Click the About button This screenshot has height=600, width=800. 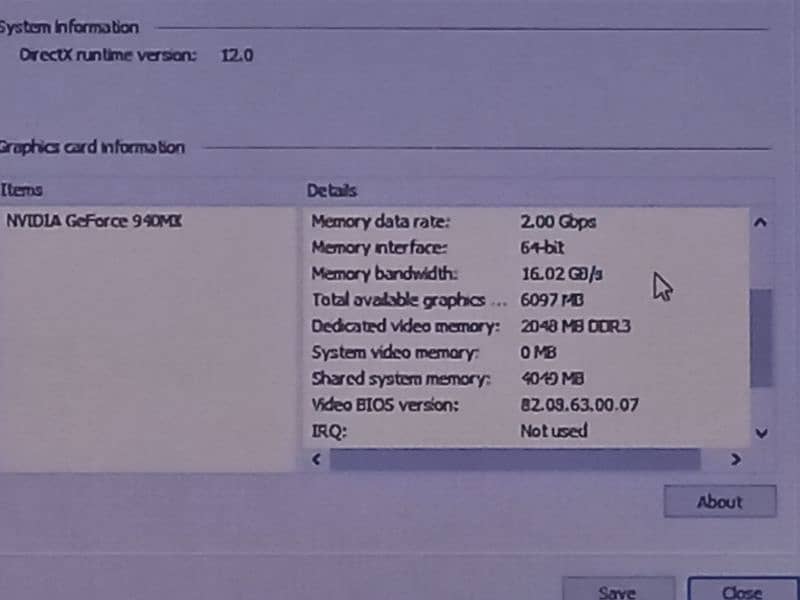click(x=719, y=502)
